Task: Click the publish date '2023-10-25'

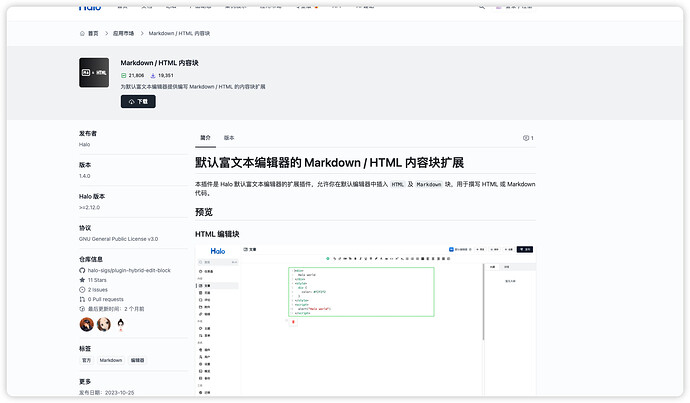Action: click(x=119, y=393)
